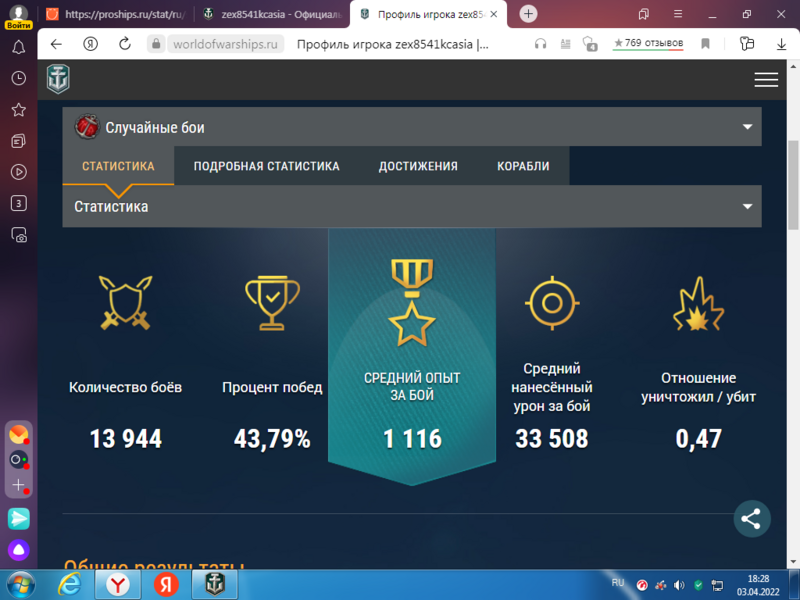Click the translate page icon with badge
The image size is (800, 600).
click(x=590, y=44)
